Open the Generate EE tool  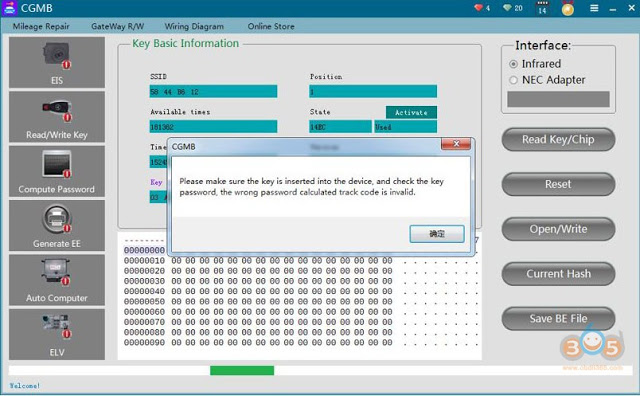click(57, 225)
